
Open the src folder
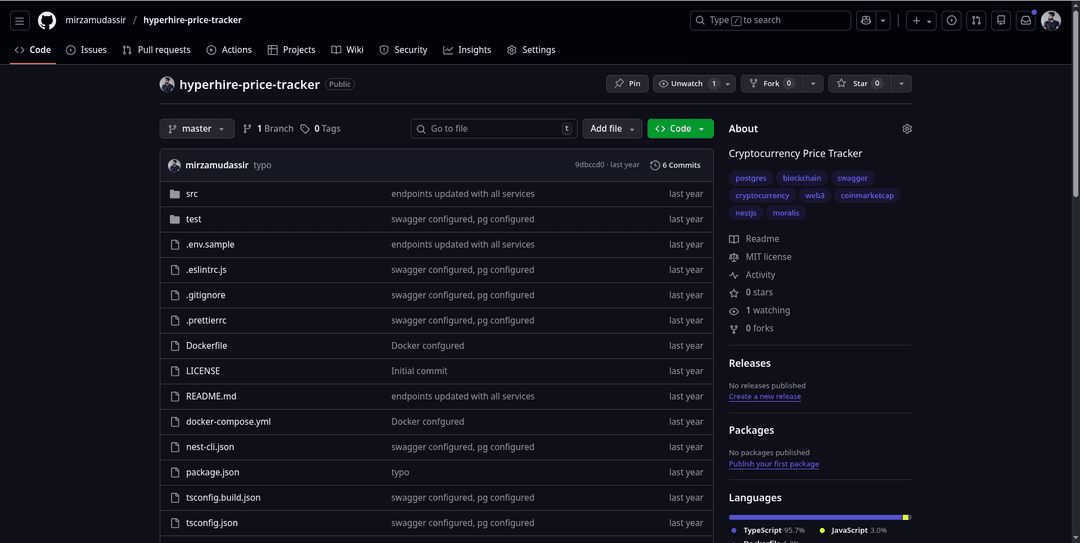pos(191,194)
